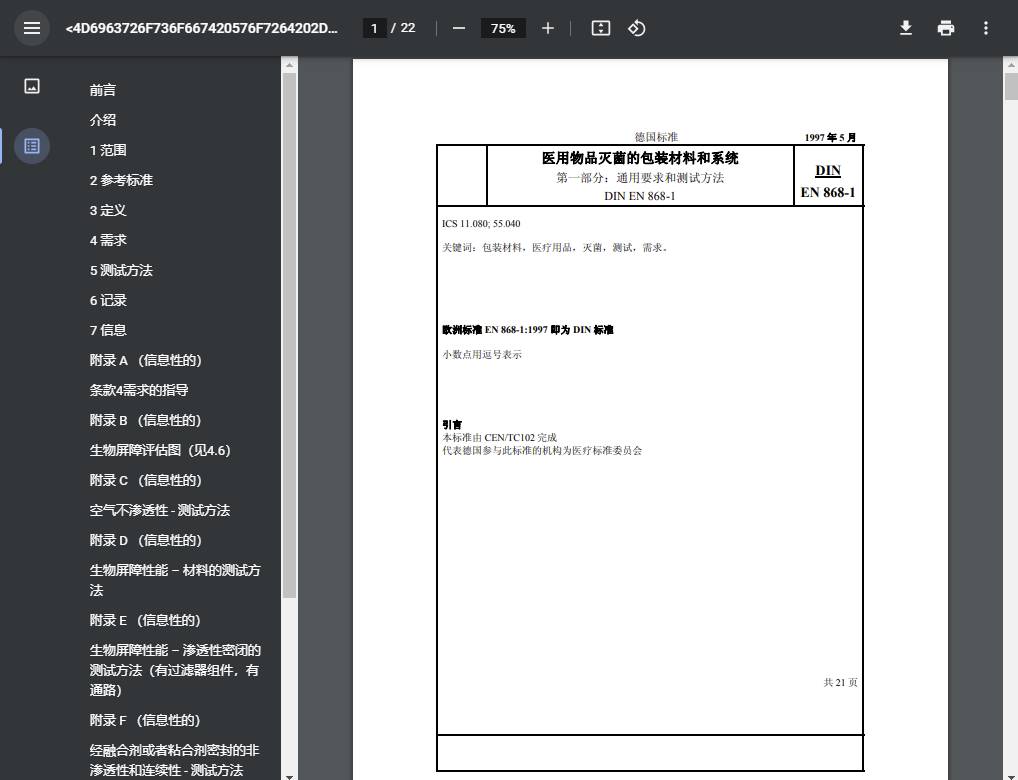
Task: Rotate the PDF counterclockwise
Action: 636,28
